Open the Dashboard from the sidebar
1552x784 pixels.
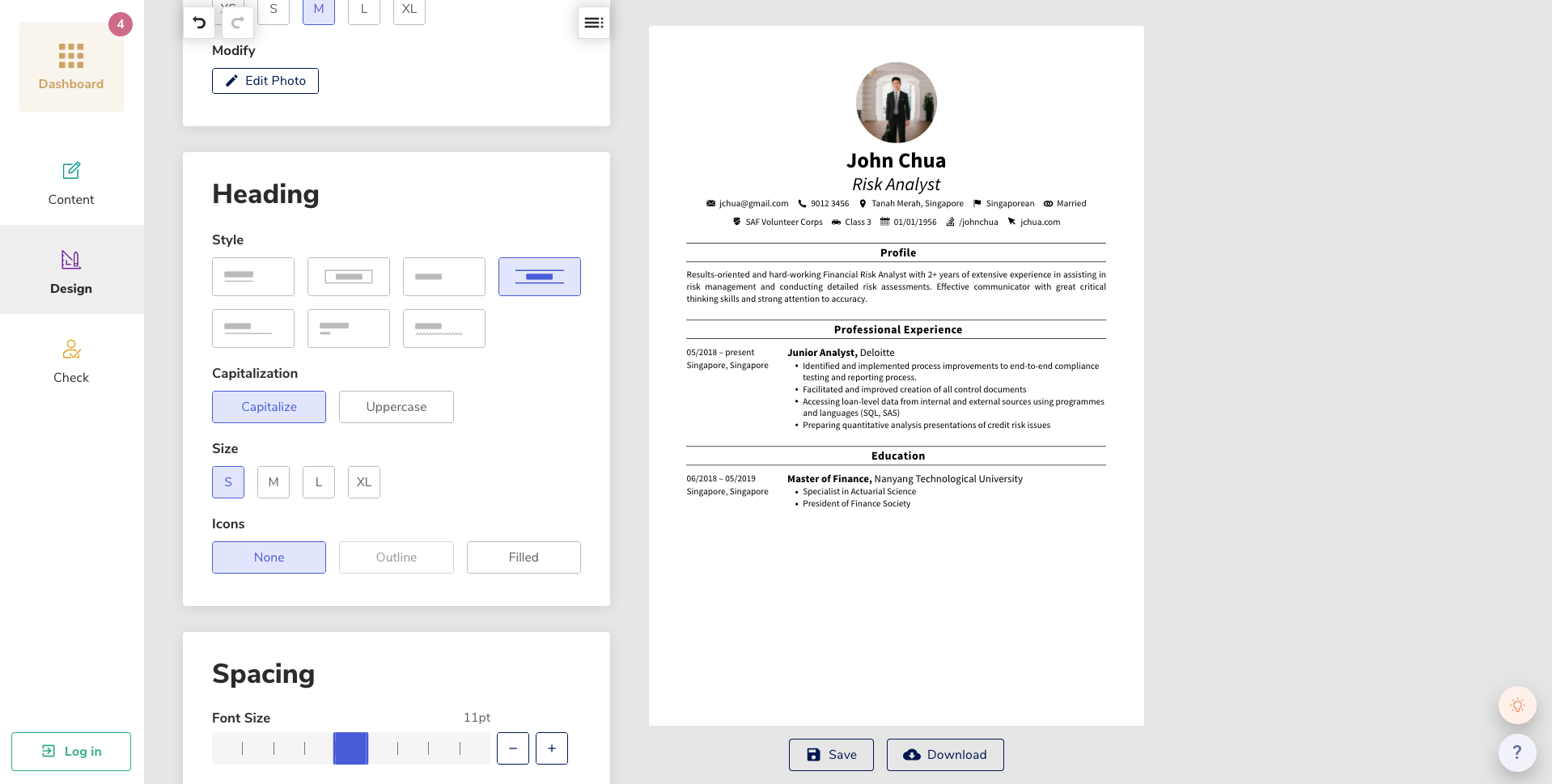click(x=71, y=67)
